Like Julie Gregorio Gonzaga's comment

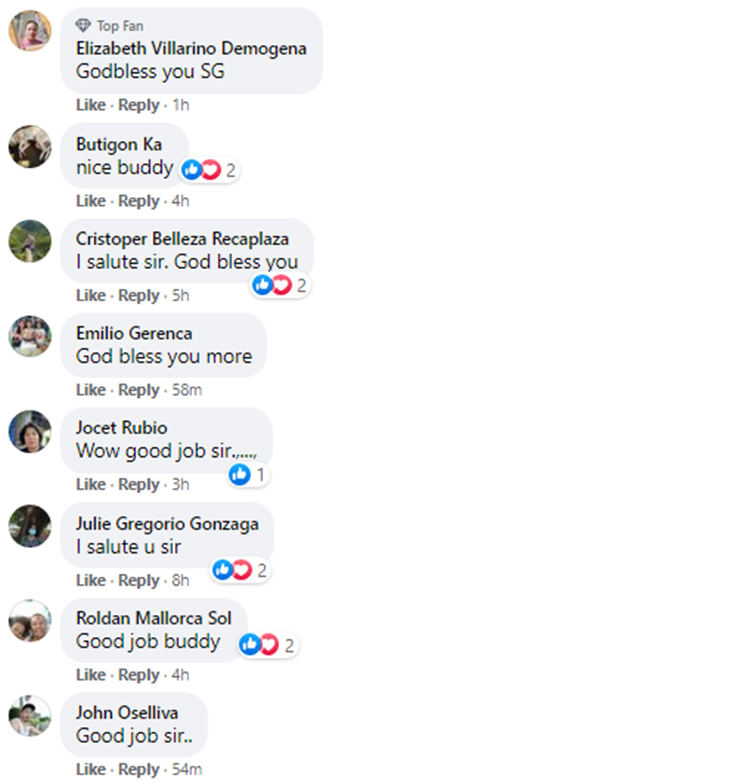pyautogui.click(x=91, y=580)
